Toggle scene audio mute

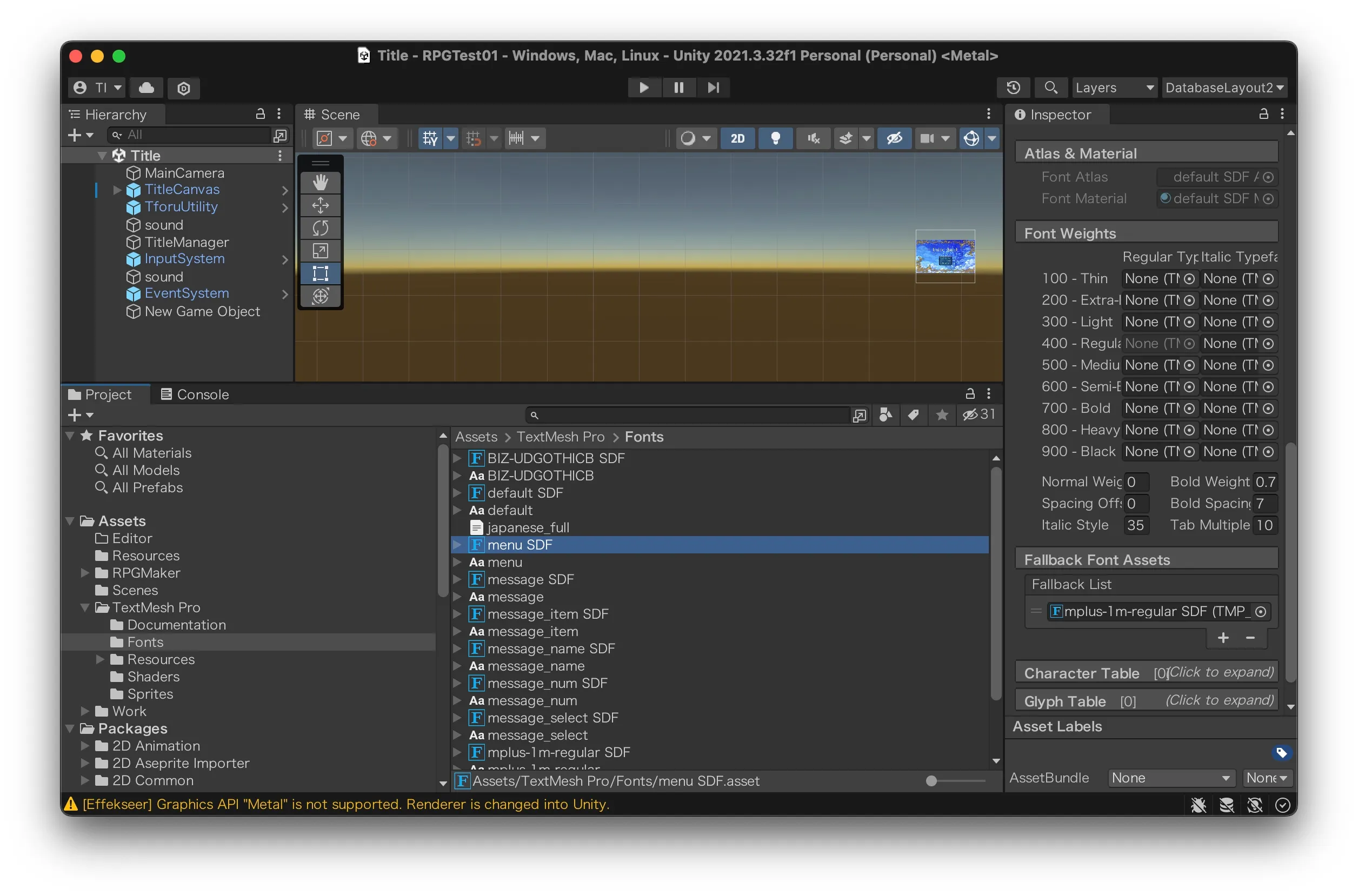[x=813, y=138]
